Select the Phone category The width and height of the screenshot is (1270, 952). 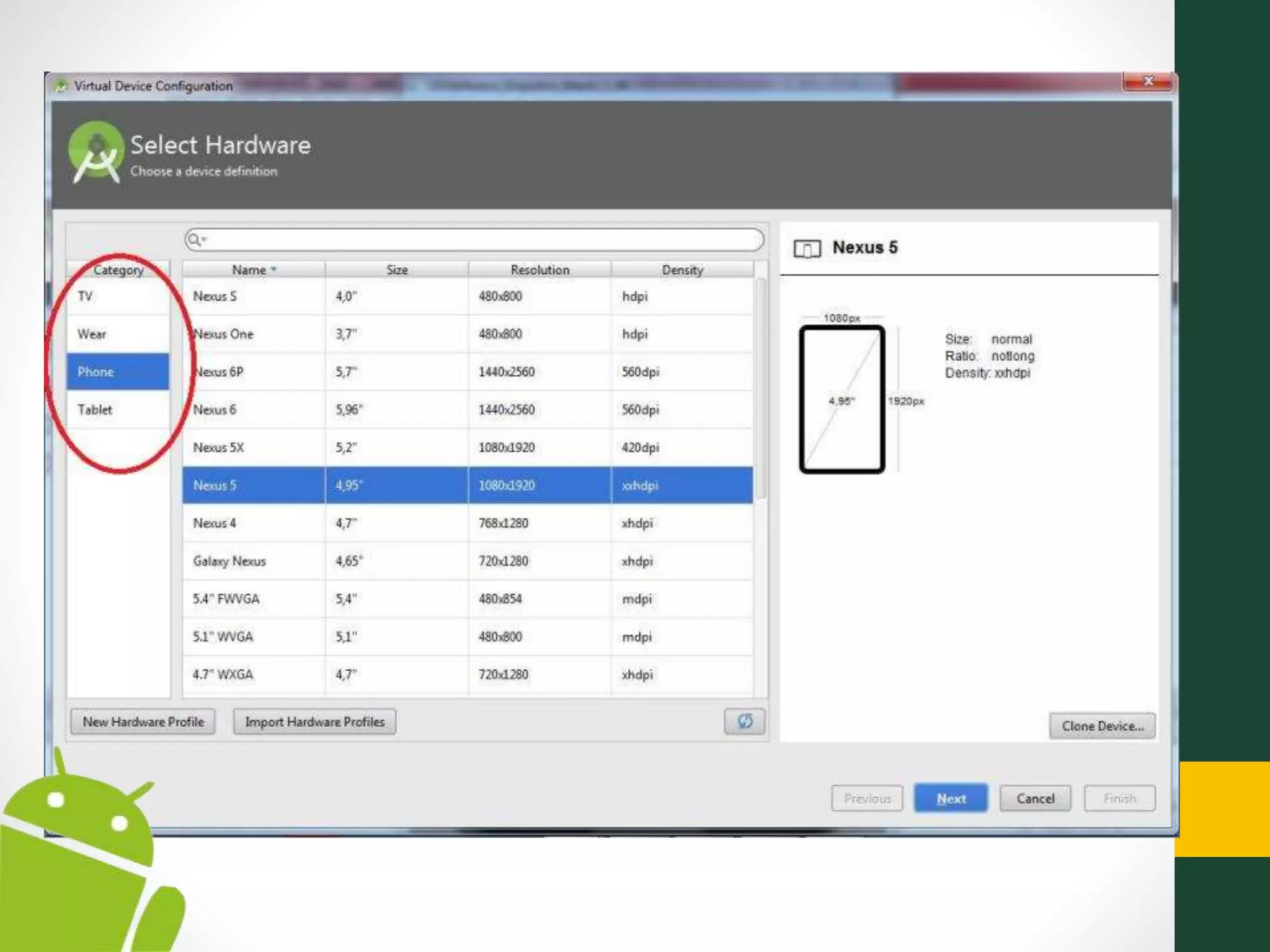118,372
